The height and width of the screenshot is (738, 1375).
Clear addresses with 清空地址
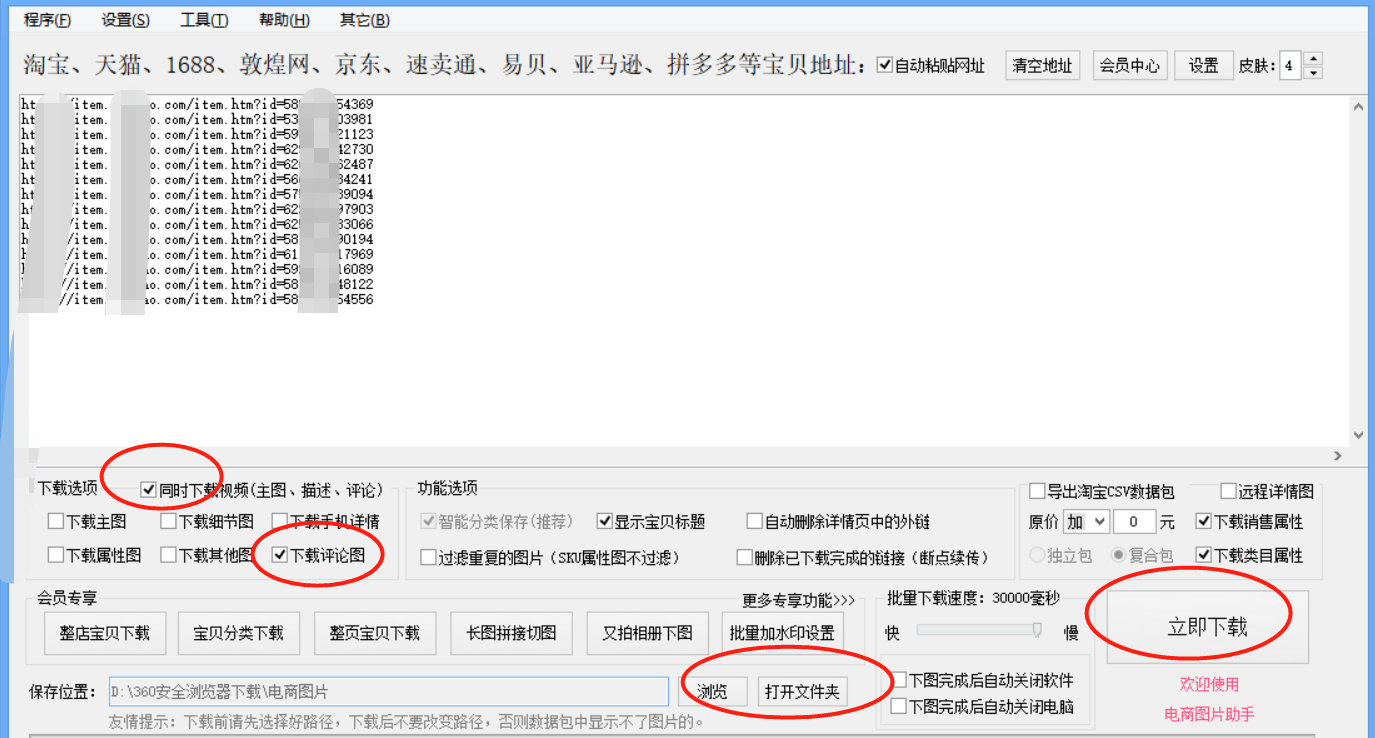(1043, 64)
